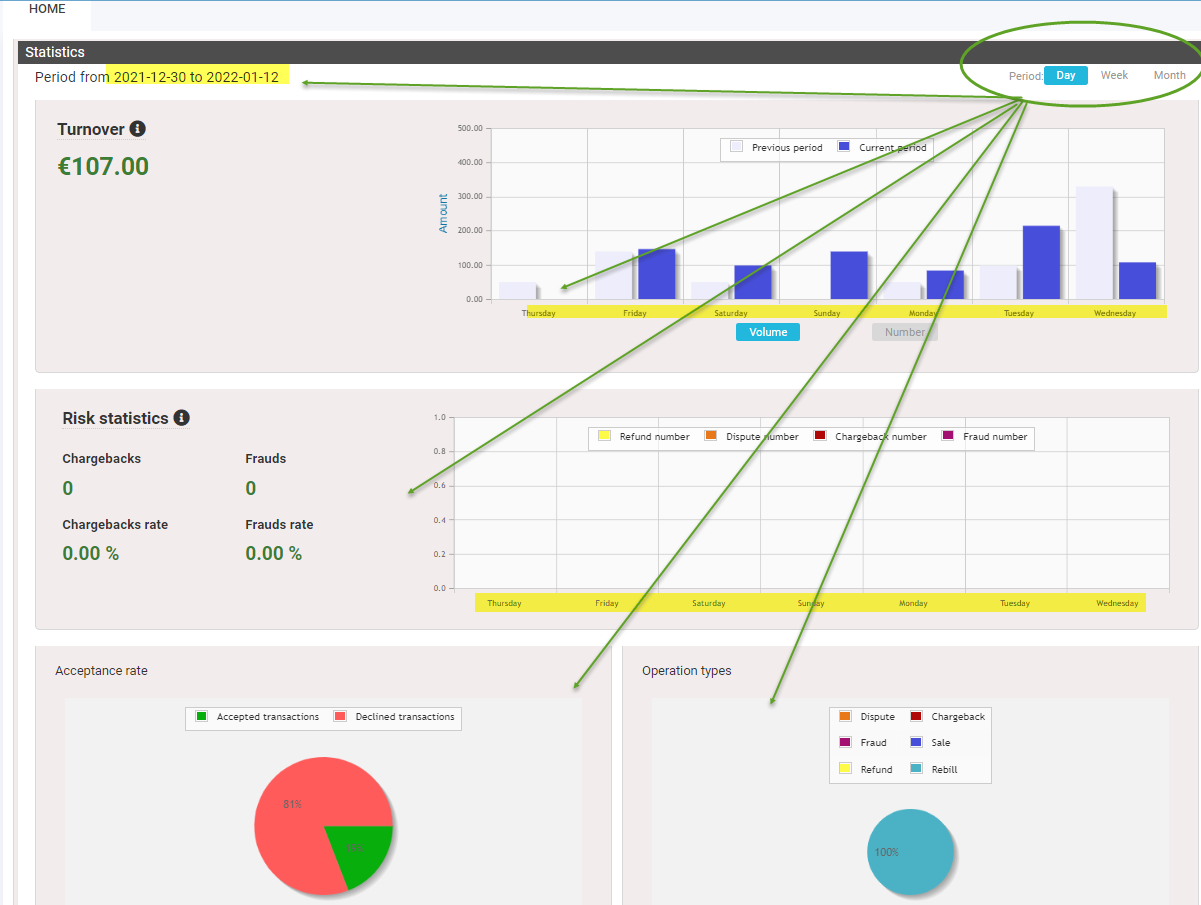Click the period date range 2021-12-30 to 2022-01-12
Image resolution: width=1201 pixels, height=905 pixels.
(x=197, y=77)
